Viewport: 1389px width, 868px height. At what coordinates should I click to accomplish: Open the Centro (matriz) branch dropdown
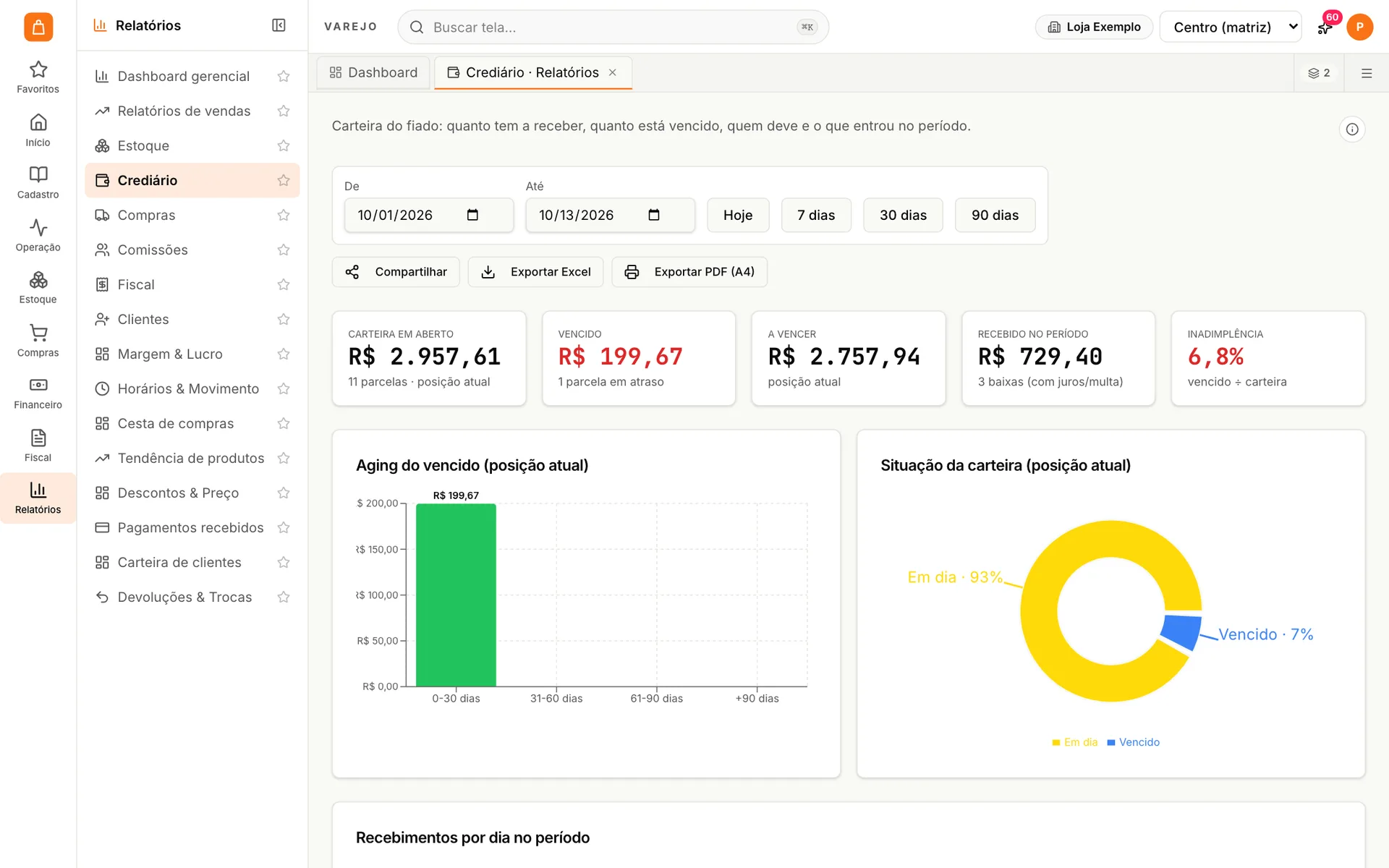pos(1230,27)
